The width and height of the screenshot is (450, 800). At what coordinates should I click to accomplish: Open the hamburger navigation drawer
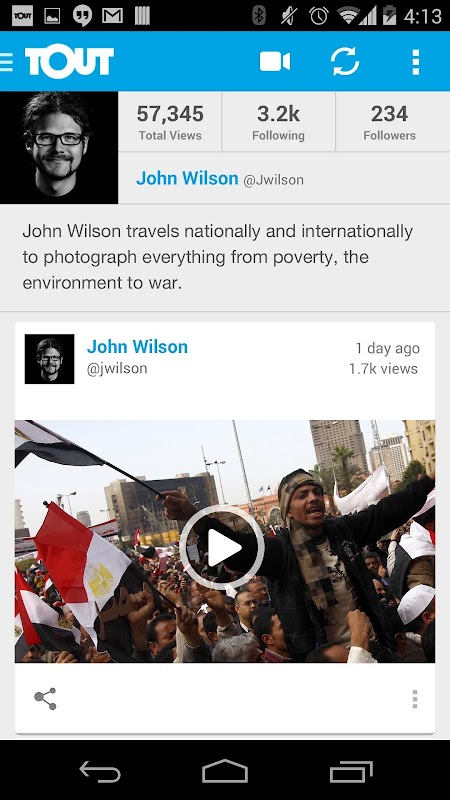coord(7,62)
